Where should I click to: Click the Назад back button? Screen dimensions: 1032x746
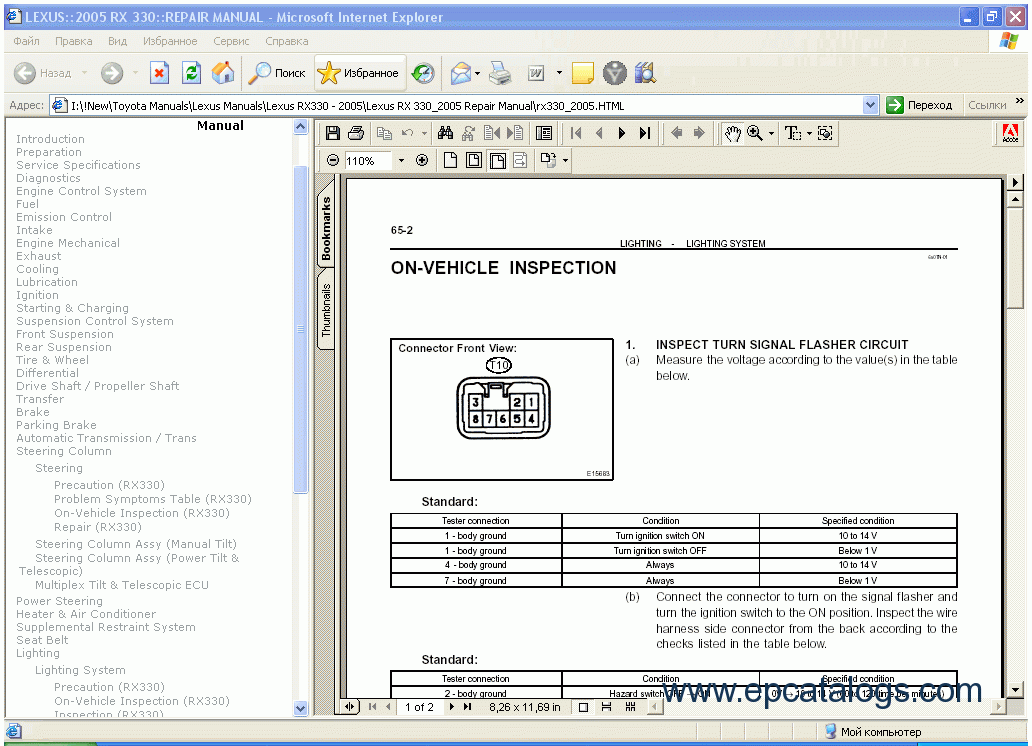coord(43,72)
